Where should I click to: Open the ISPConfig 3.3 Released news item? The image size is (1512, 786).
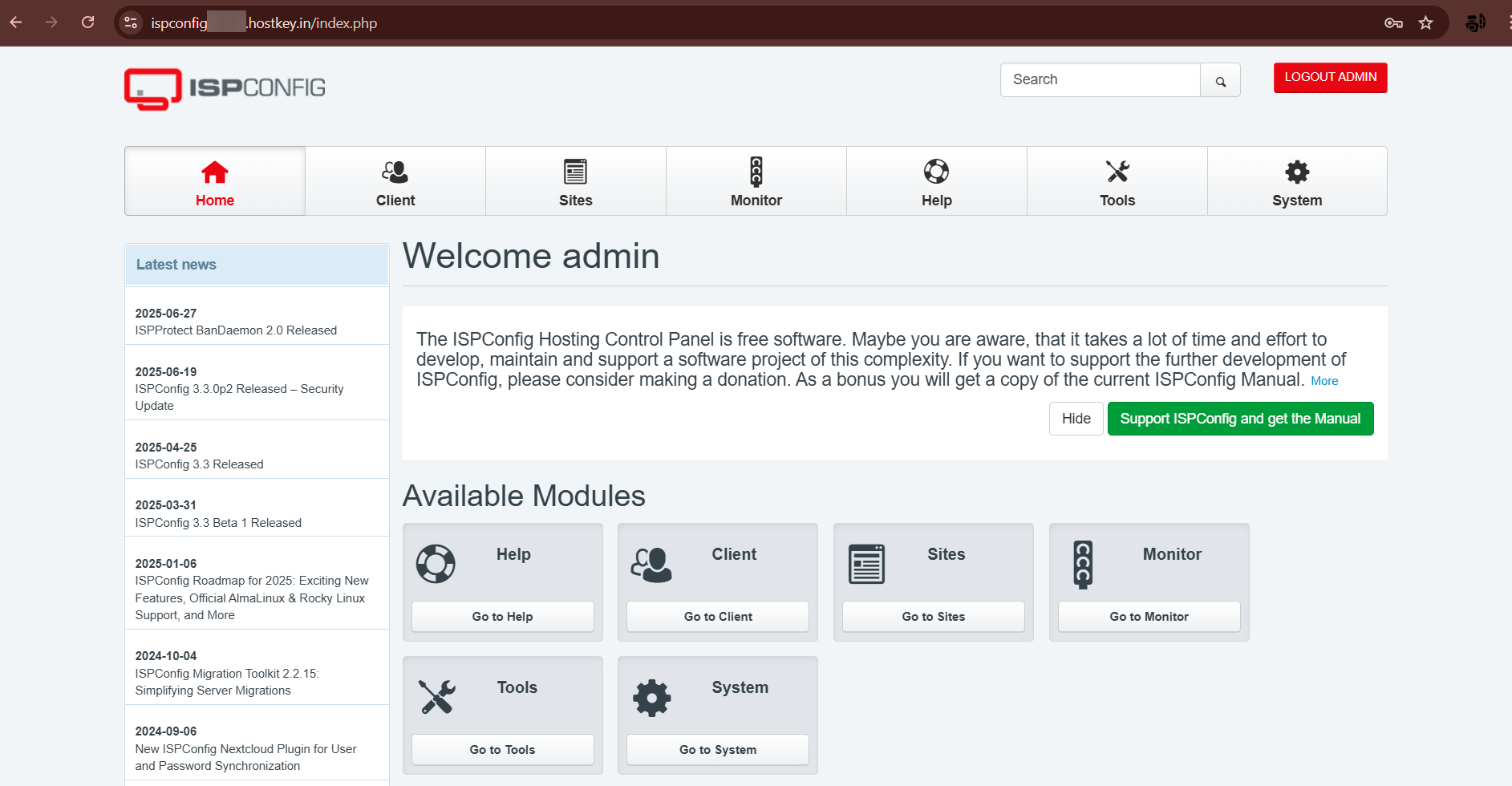point(199,464)
